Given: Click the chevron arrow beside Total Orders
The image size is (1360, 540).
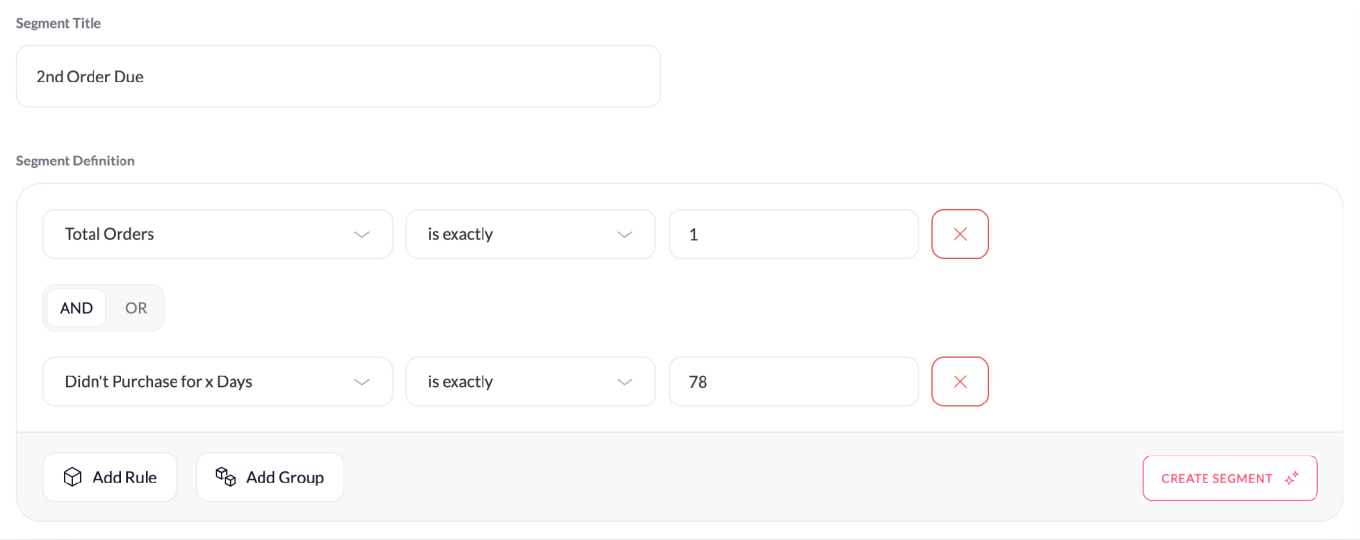Looking at the screenshot, I should point(362,234).
